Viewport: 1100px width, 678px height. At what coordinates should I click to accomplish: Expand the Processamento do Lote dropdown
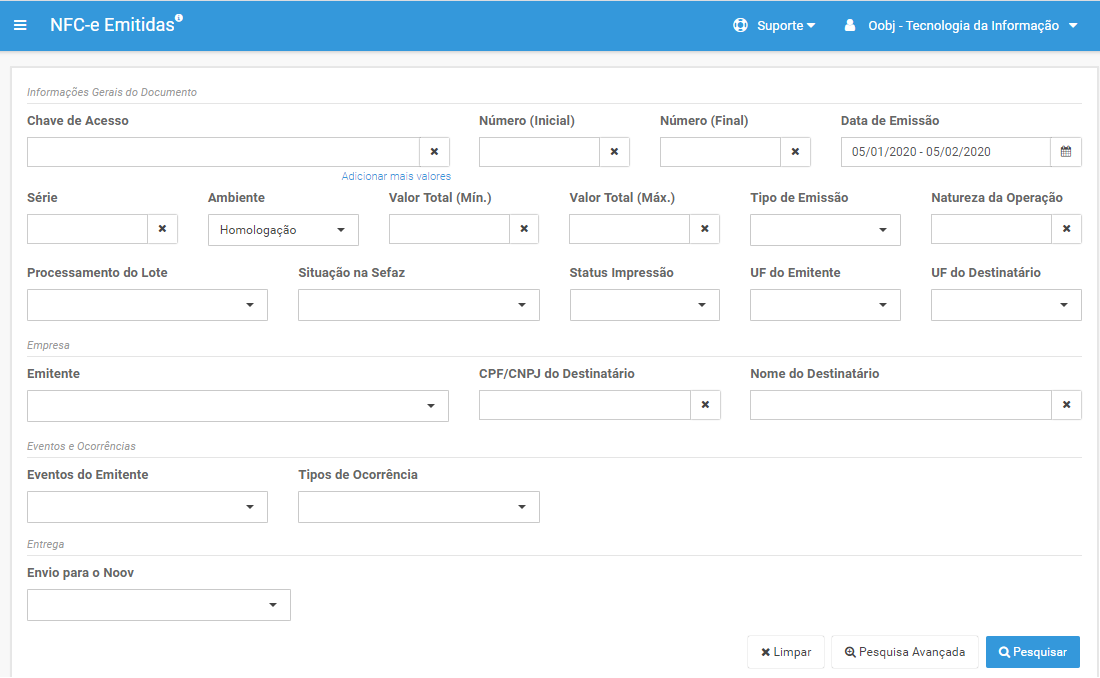pos(147,305)
